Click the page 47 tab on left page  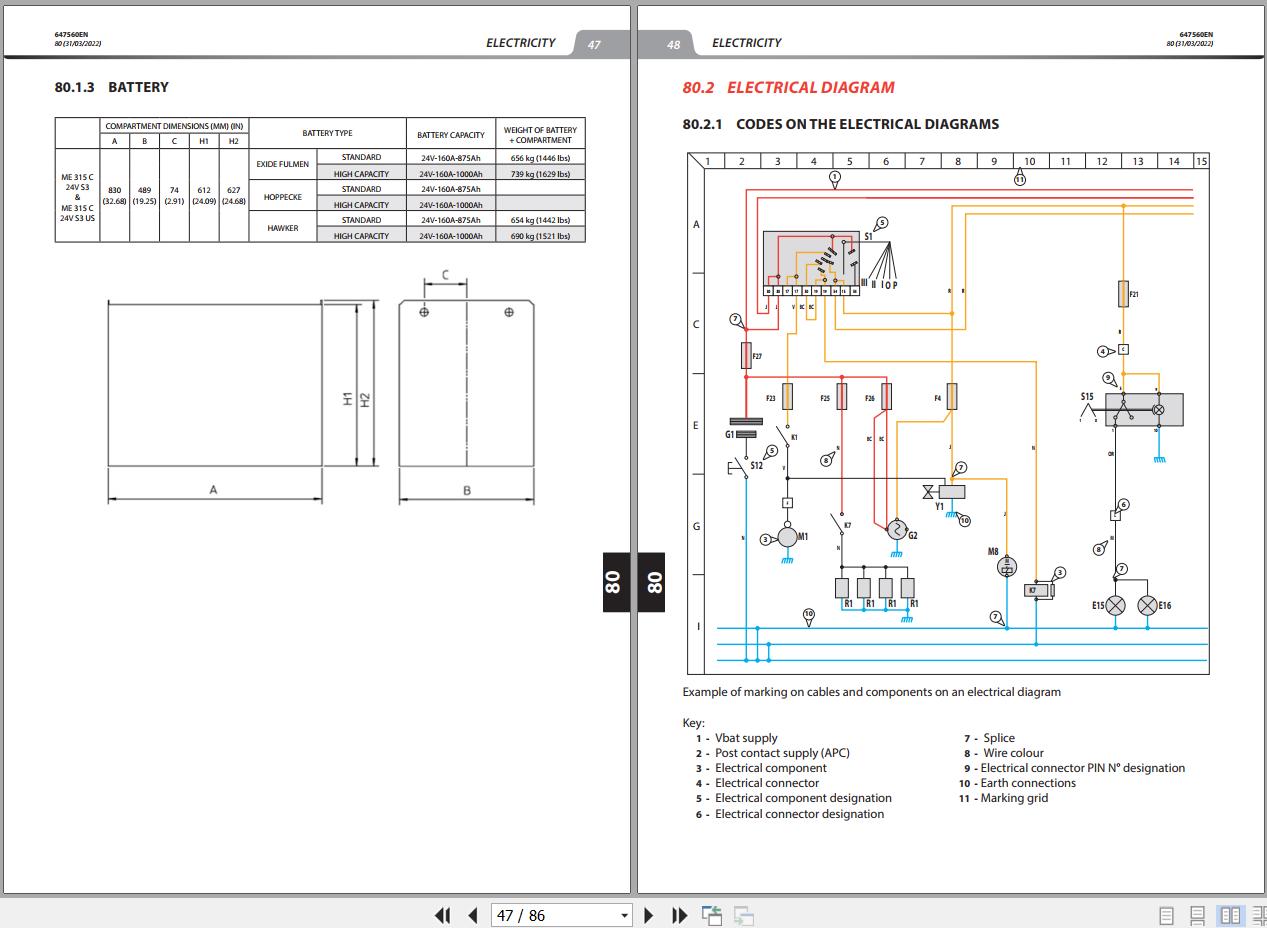coord(594,44)
